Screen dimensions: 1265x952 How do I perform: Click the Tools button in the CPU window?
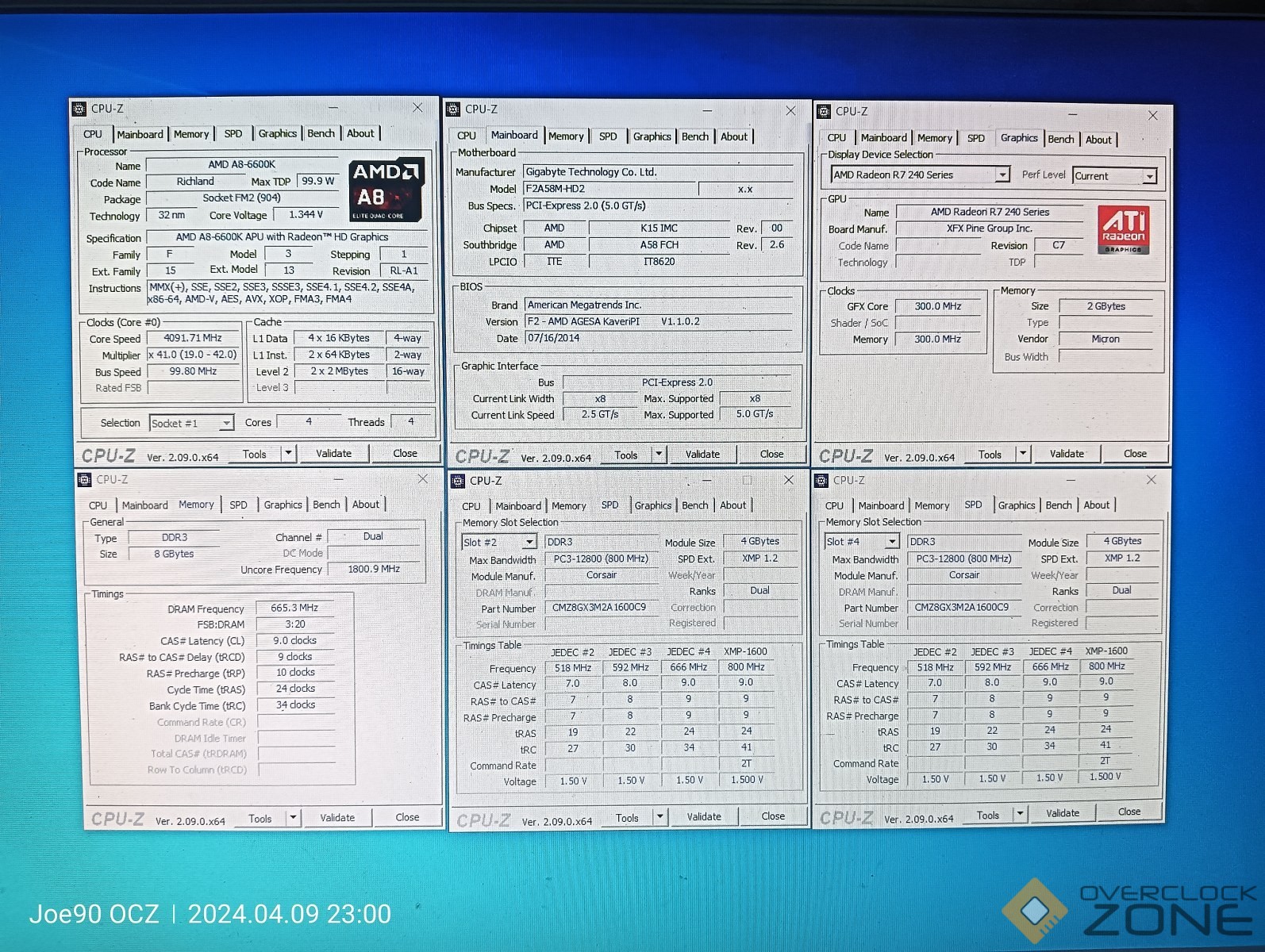(x=255, y=455)
